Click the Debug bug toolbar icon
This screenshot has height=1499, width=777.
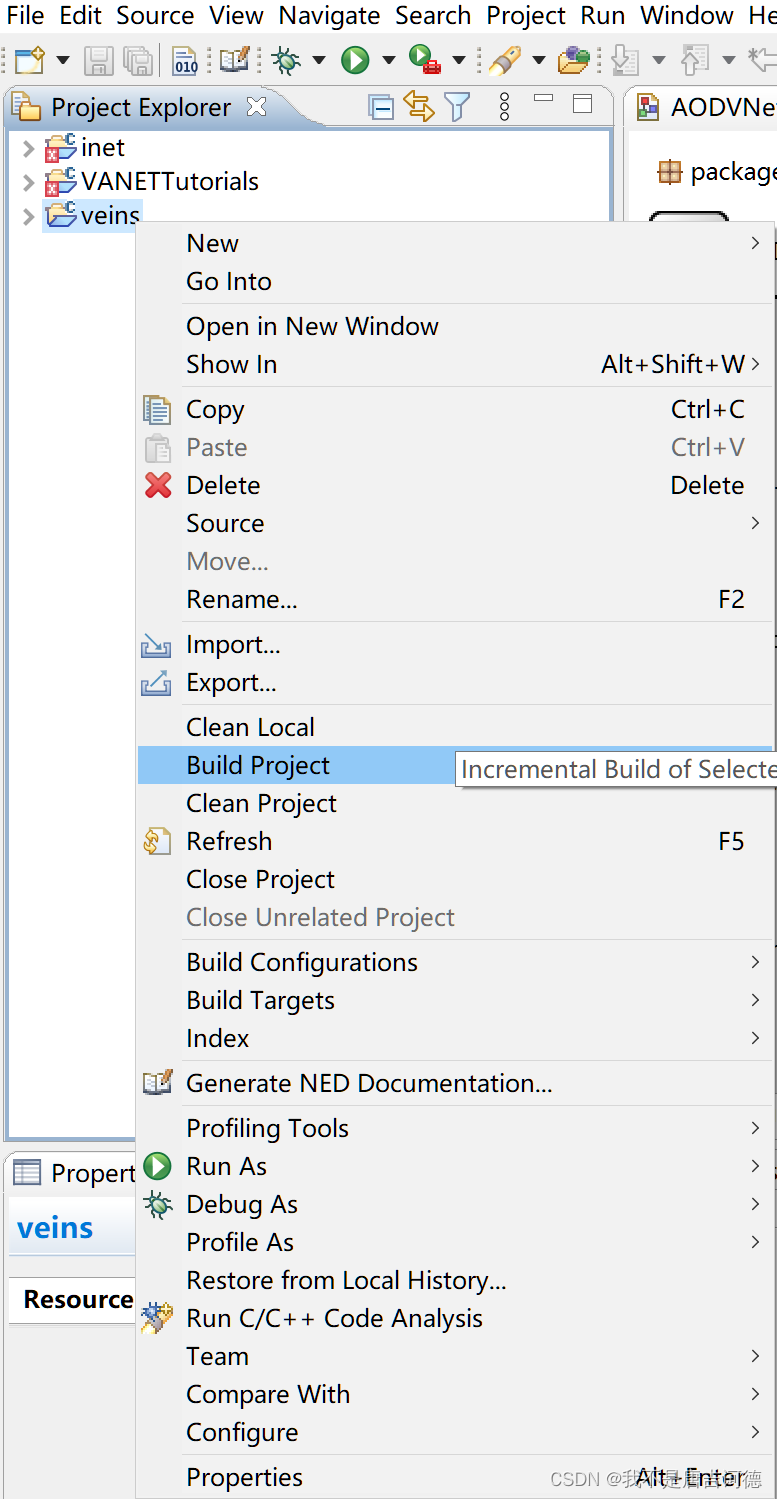pos(286,61)
